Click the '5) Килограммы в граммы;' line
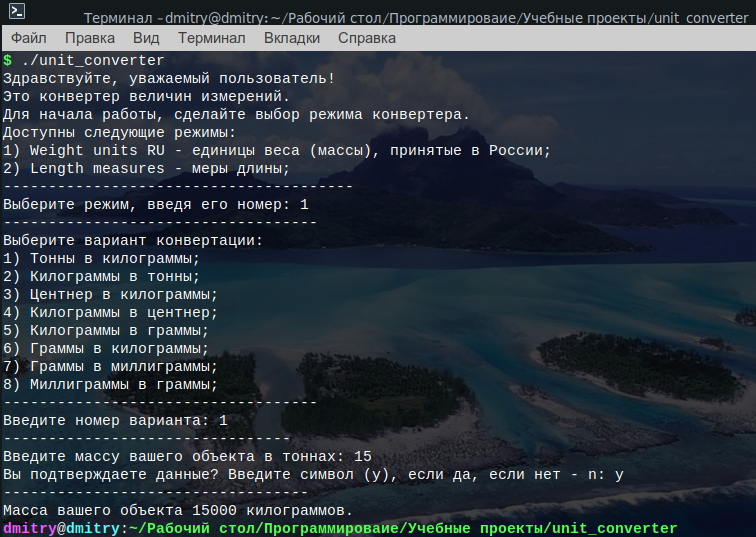Screen dimensions: 756x537 (x=106, y=330)
